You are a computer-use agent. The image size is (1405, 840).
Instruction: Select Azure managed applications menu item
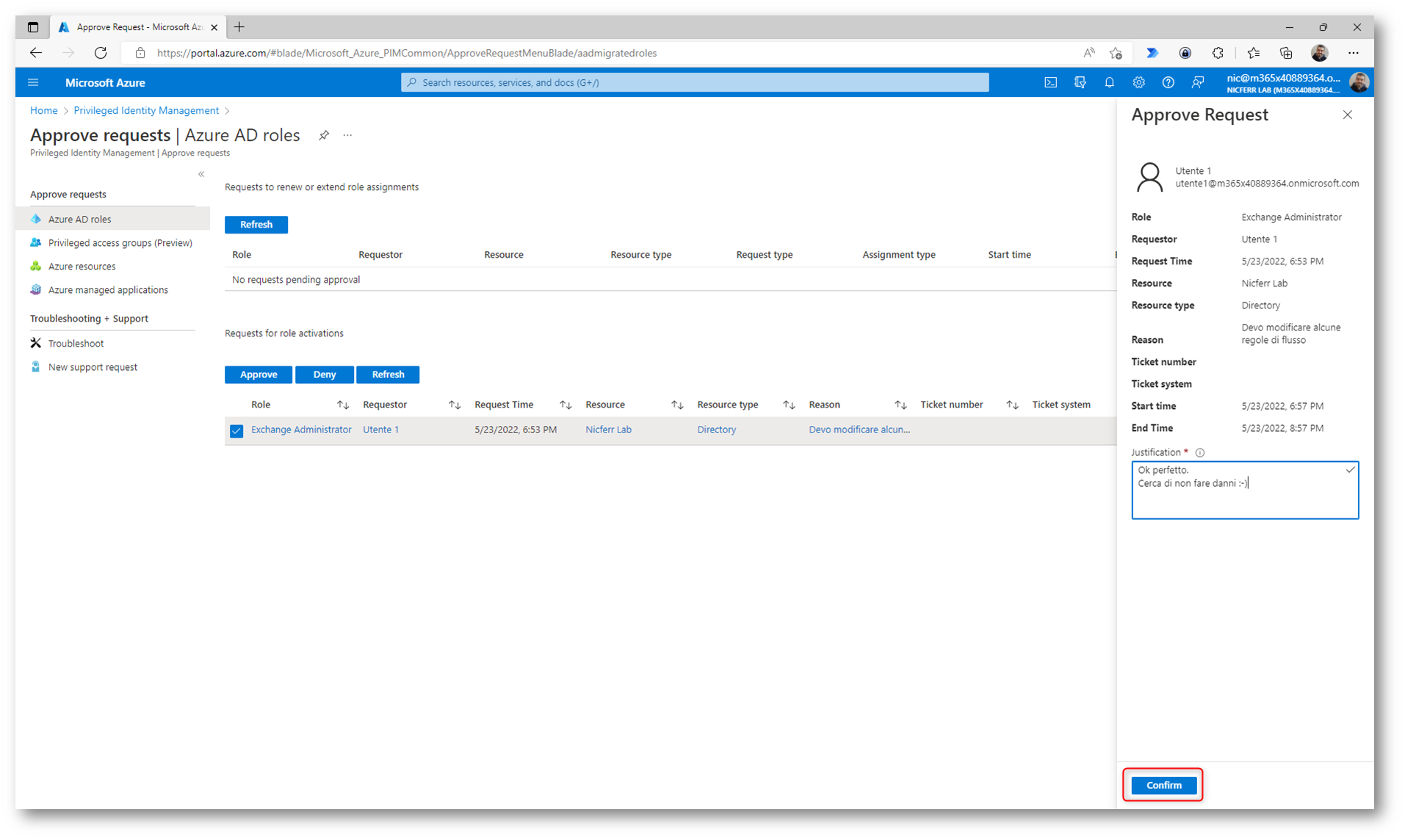[113, 289]
